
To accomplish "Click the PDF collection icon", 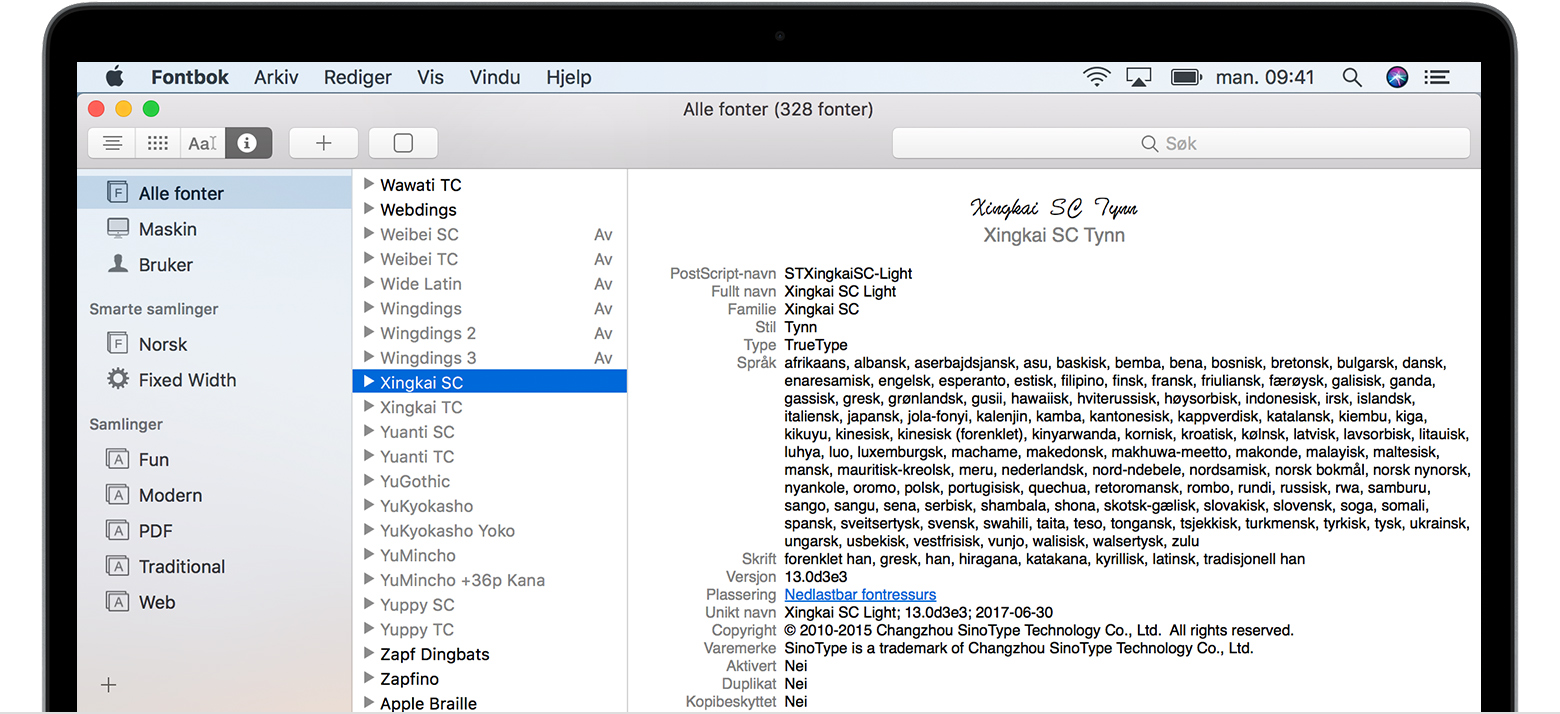I will (x=118, y=530).
